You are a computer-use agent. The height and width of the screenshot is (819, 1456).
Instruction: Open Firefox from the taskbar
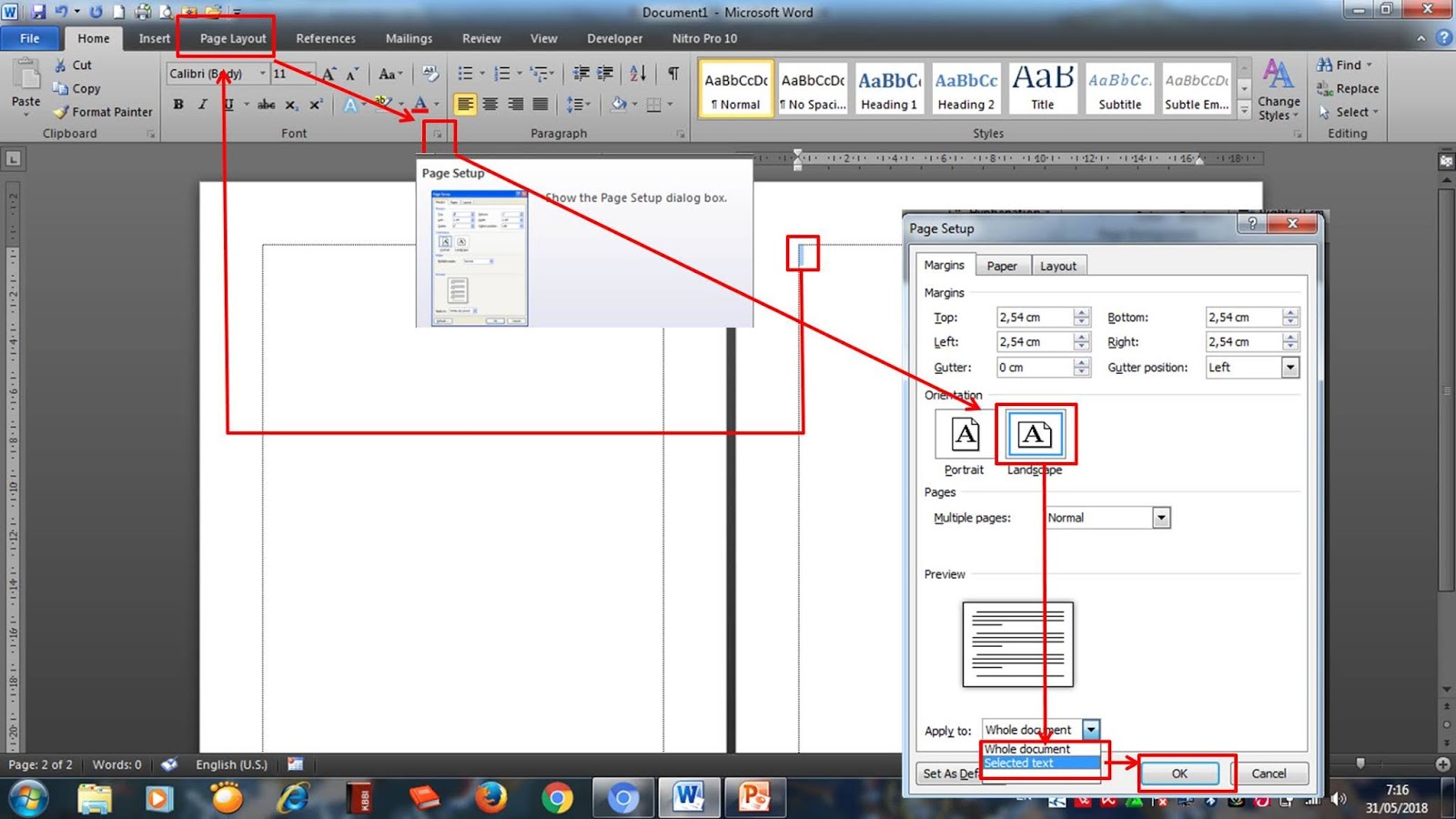pos(490,798)
